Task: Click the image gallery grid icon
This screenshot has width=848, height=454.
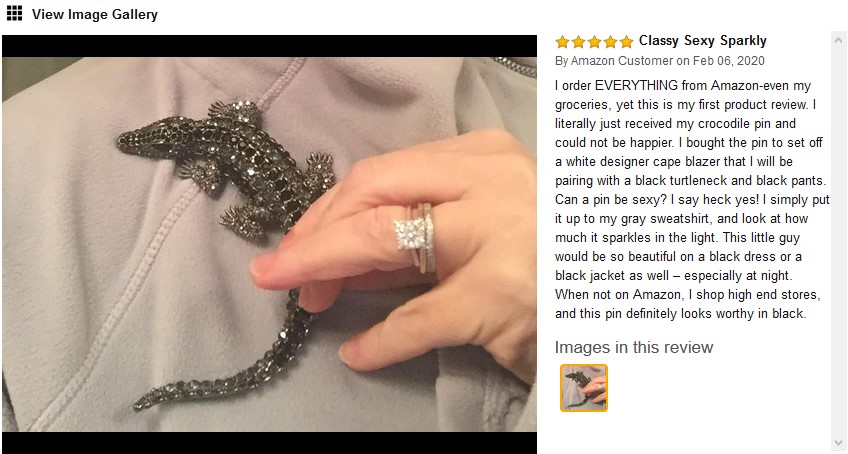Action: pyautogui.click(x=14, y=14)
